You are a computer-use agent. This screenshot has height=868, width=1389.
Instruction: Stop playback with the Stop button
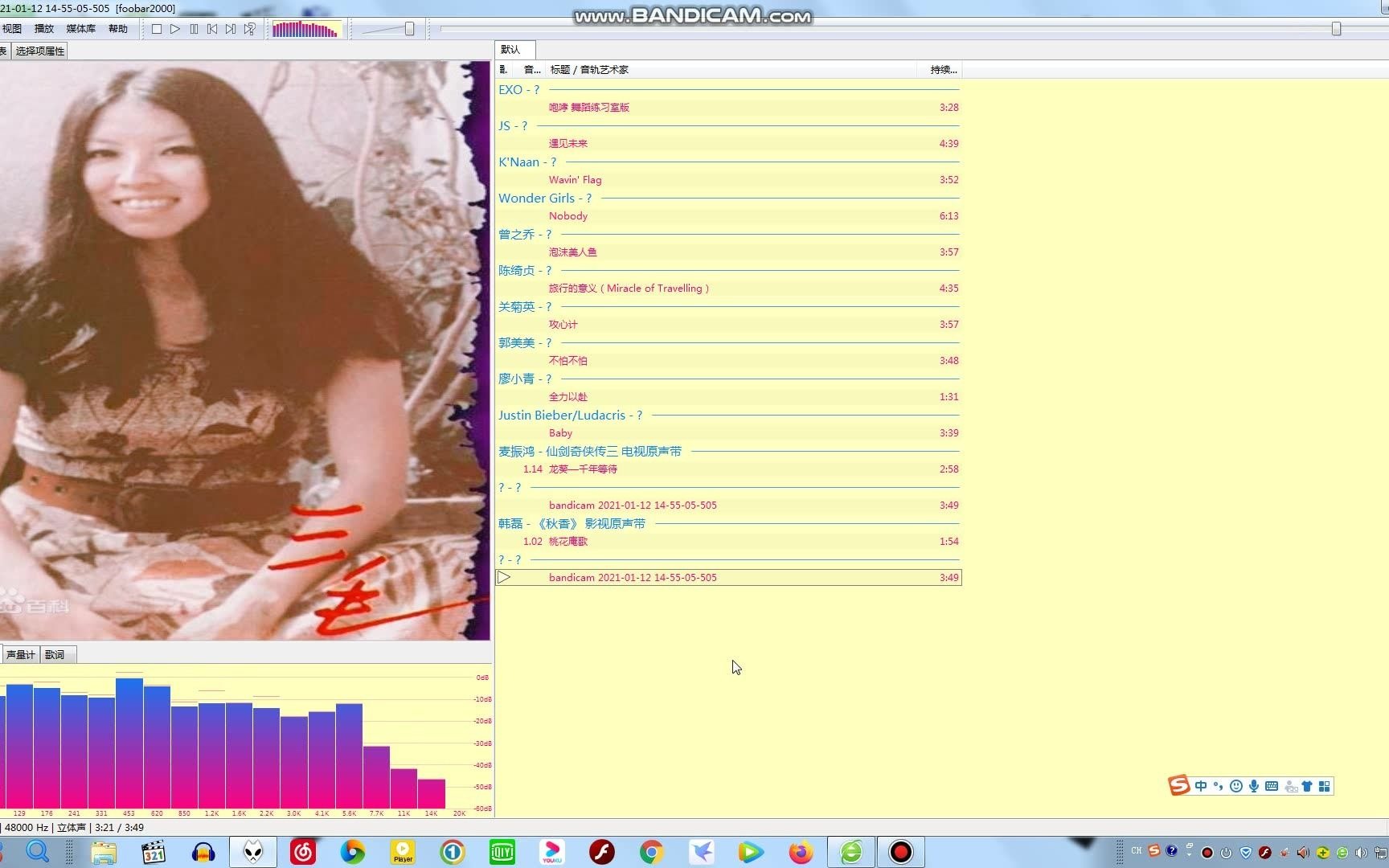pyautogui.click(x=157, y=29)
